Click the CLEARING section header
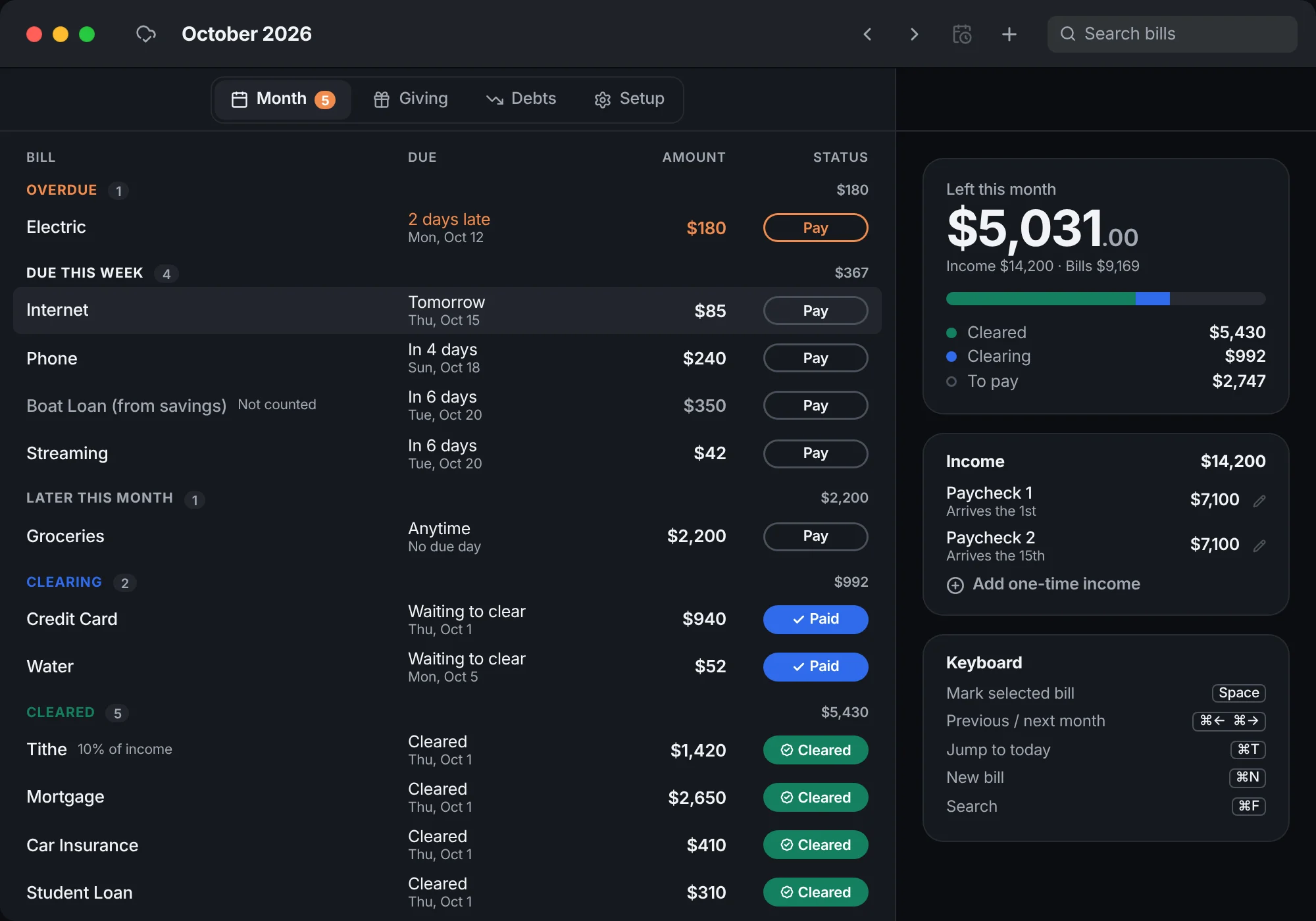 click(x=64, y=582)
